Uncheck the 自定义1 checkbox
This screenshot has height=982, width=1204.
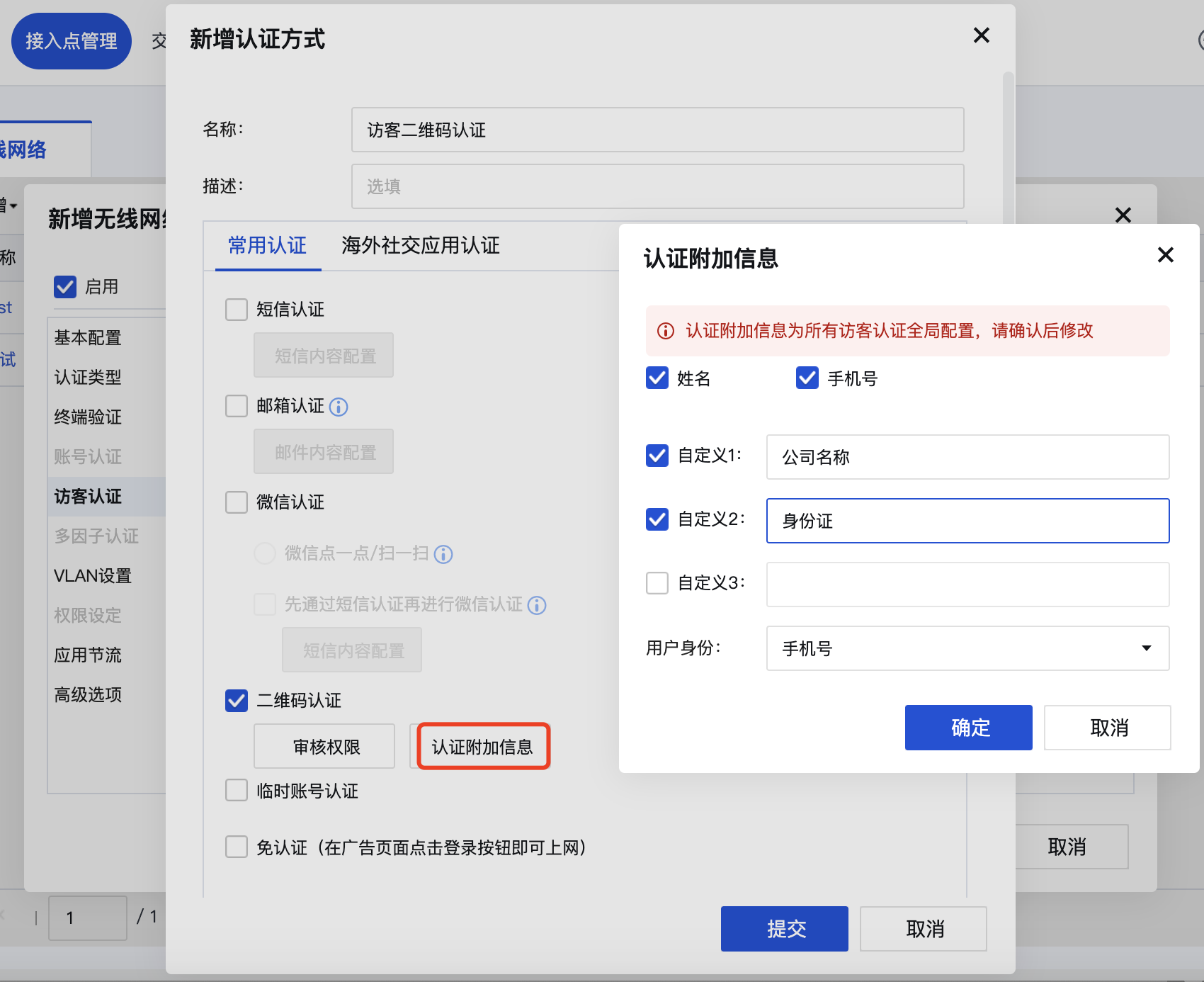coord(657,456)
